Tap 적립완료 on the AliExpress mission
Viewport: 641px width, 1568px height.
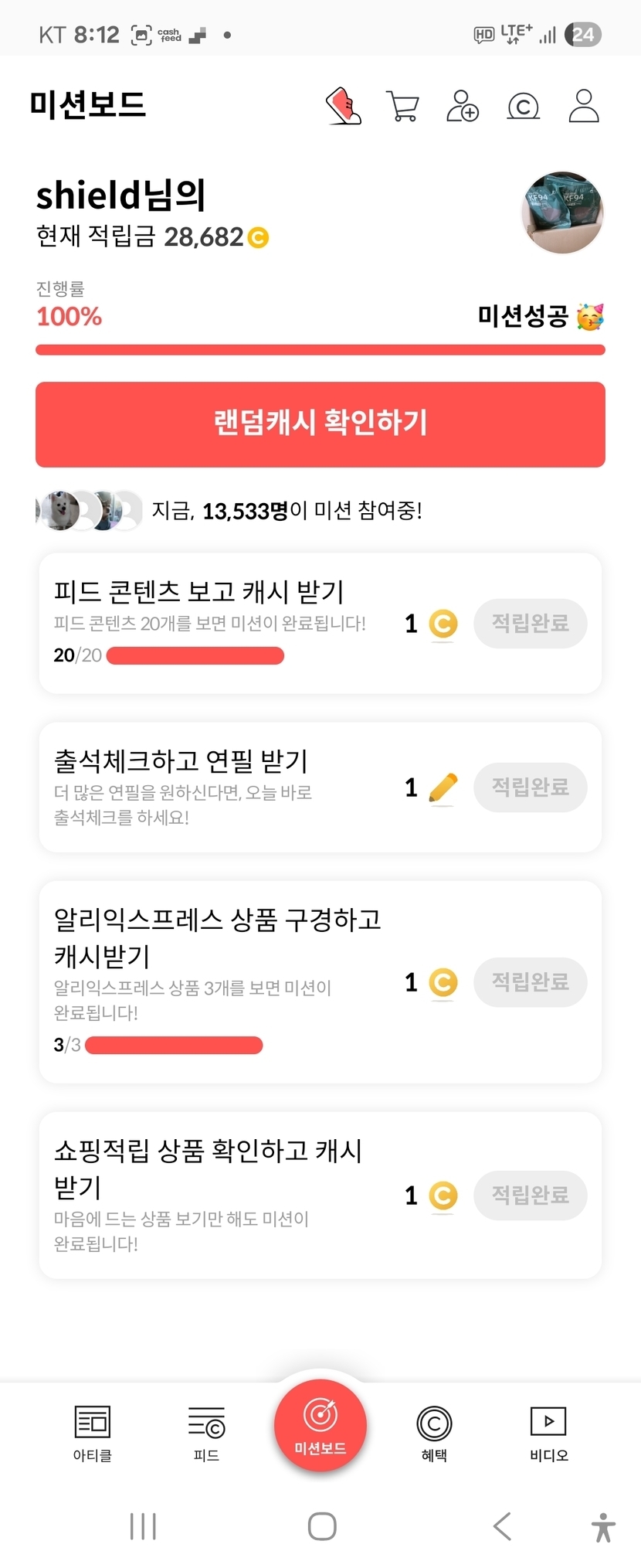point(531,982)
